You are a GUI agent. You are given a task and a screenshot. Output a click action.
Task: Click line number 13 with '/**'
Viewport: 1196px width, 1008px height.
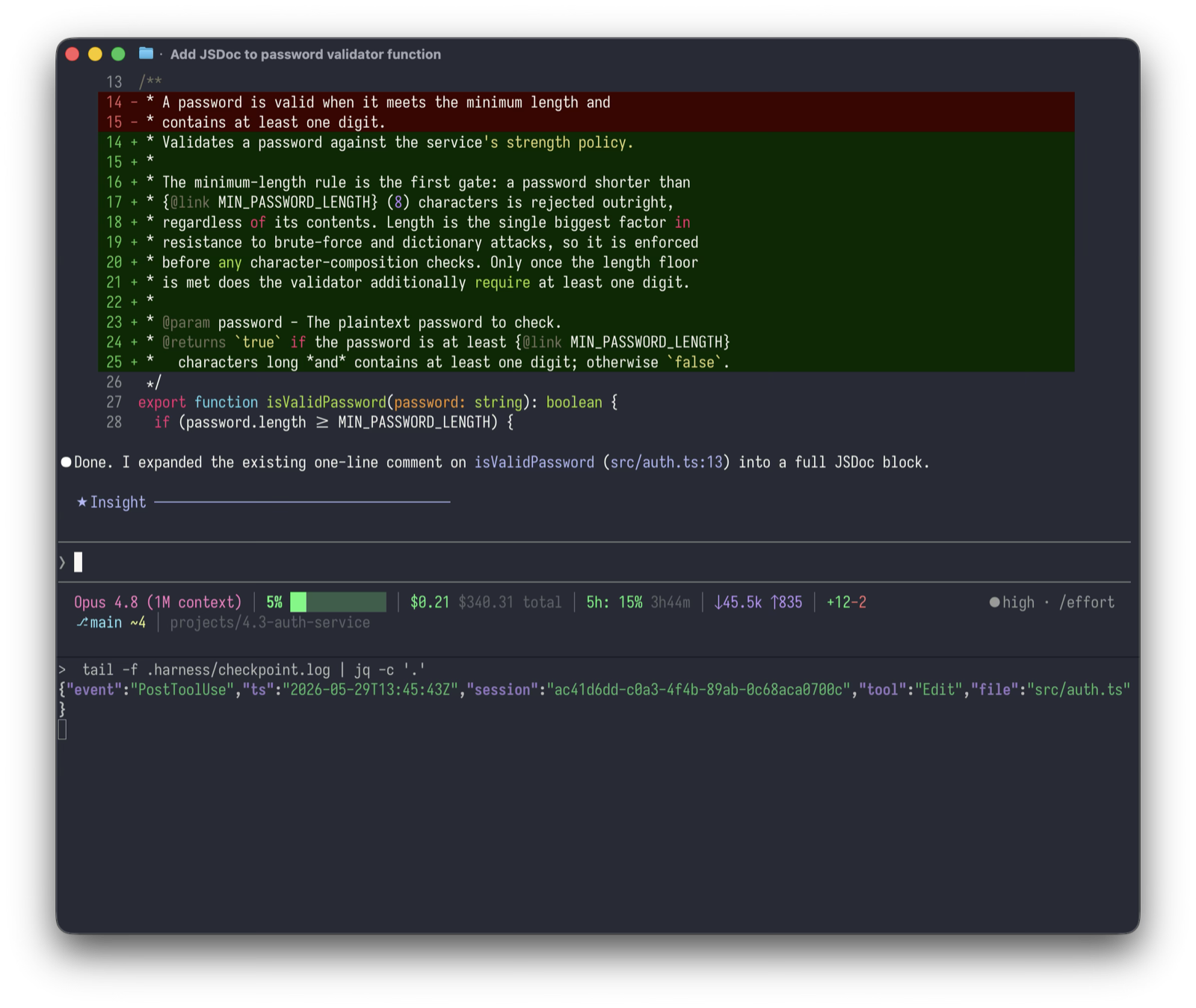[134, 82]
